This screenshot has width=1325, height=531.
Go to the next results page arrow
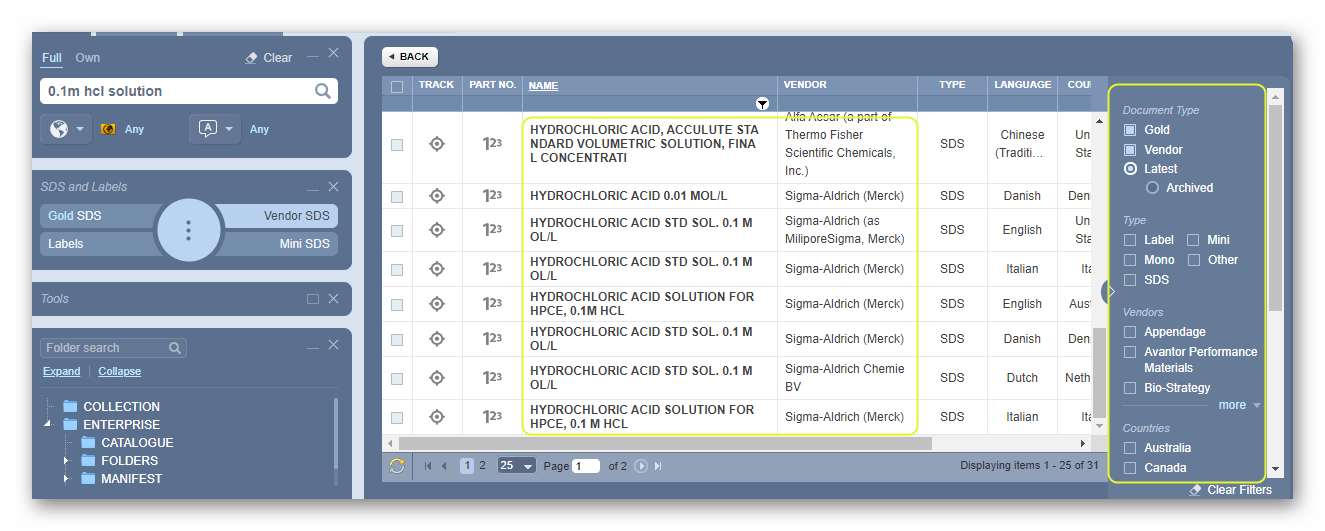pyautogui.click(x=641, y=466)
